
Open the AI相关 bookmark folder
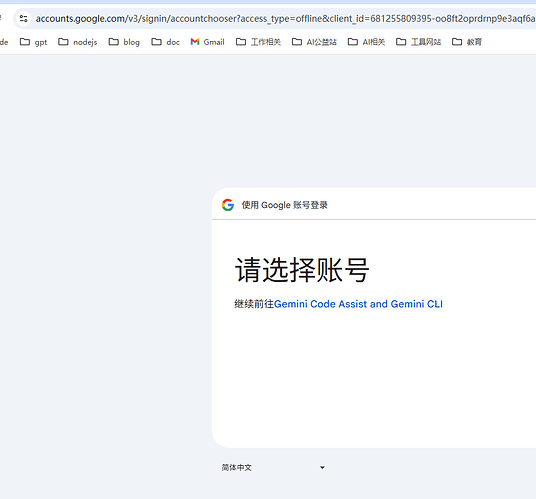[x=366, y=42]
